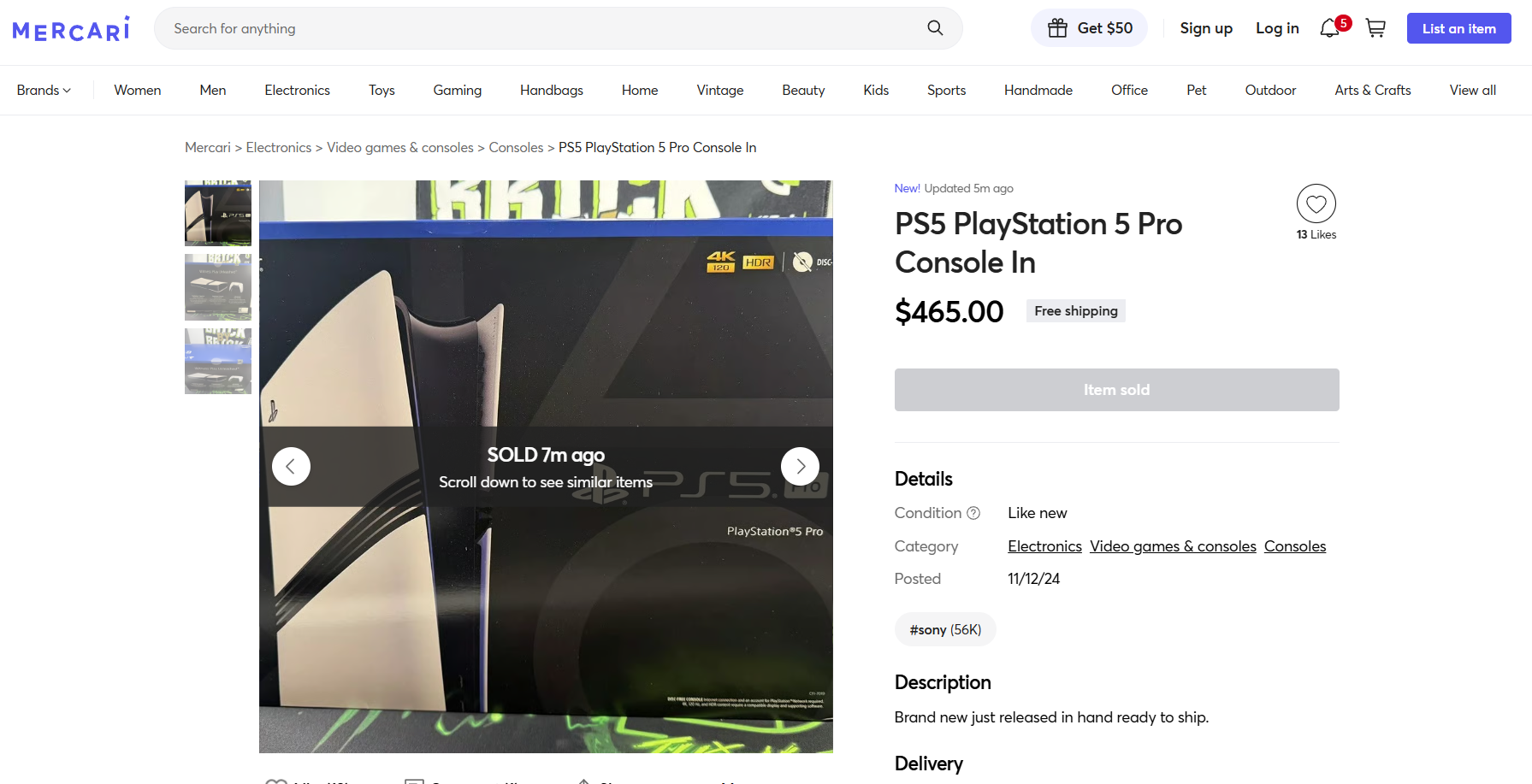Expand the Brands dropdown
This screenshot has height=784, width=1532.
coord(44,90)
